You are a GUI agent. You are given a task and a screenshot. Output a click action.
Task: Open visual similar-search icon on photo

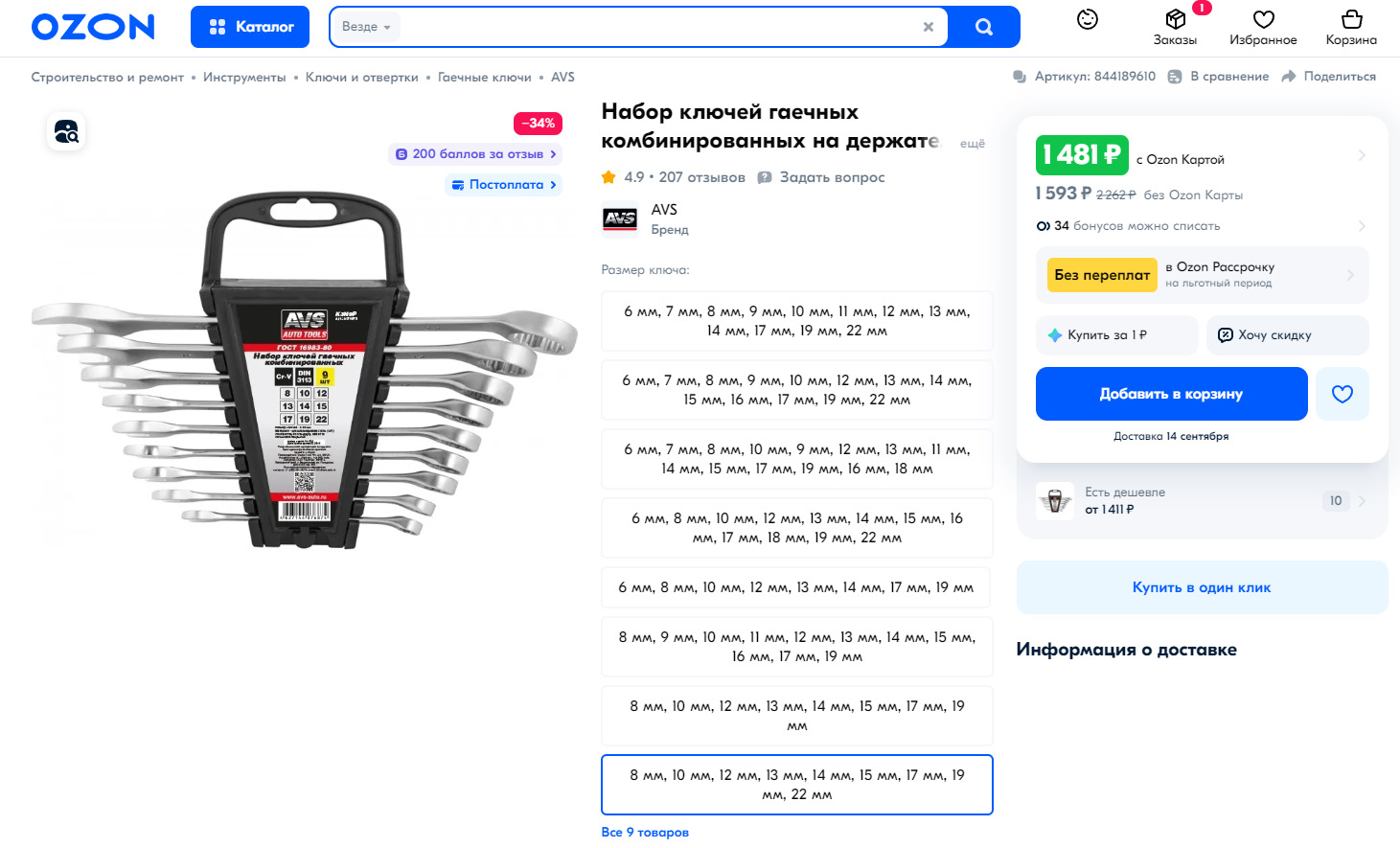[66, 132]
